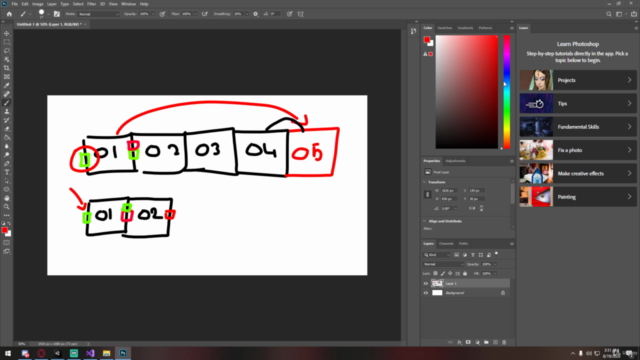
Task: Select the Paint Bucket tool
Action: coord(7,138)
